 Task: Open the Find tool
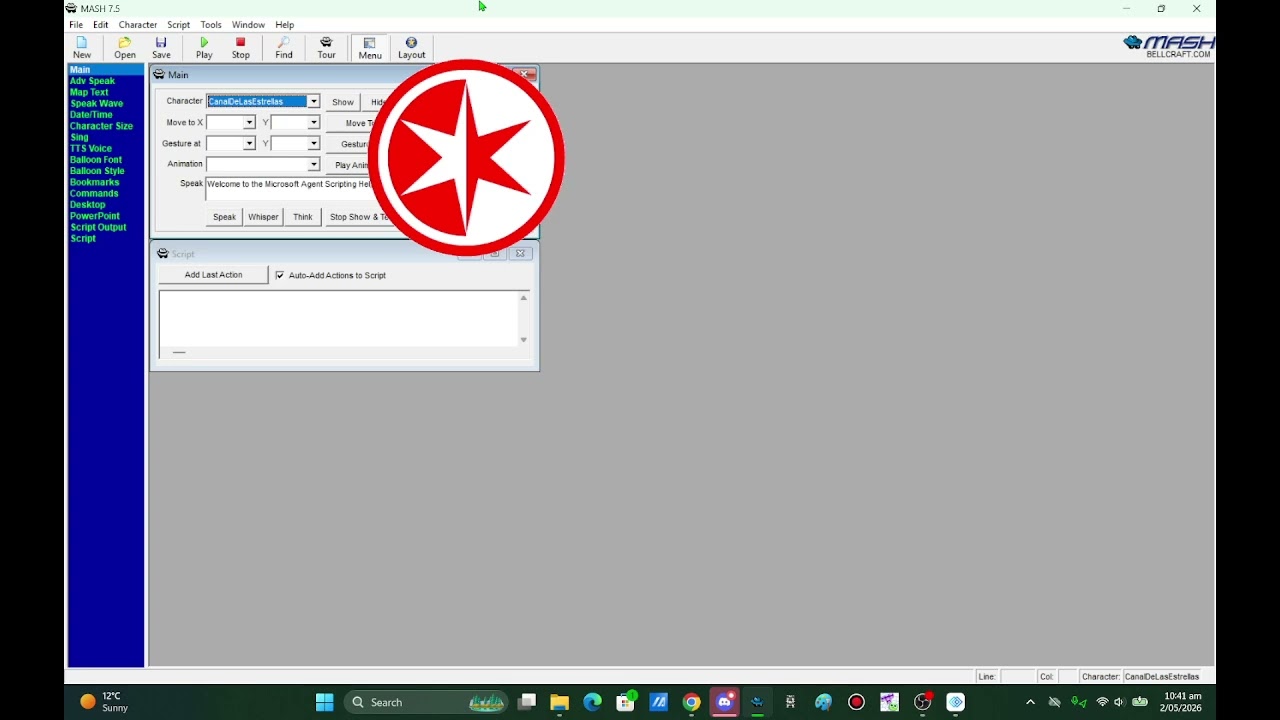[x=284, y=48]
